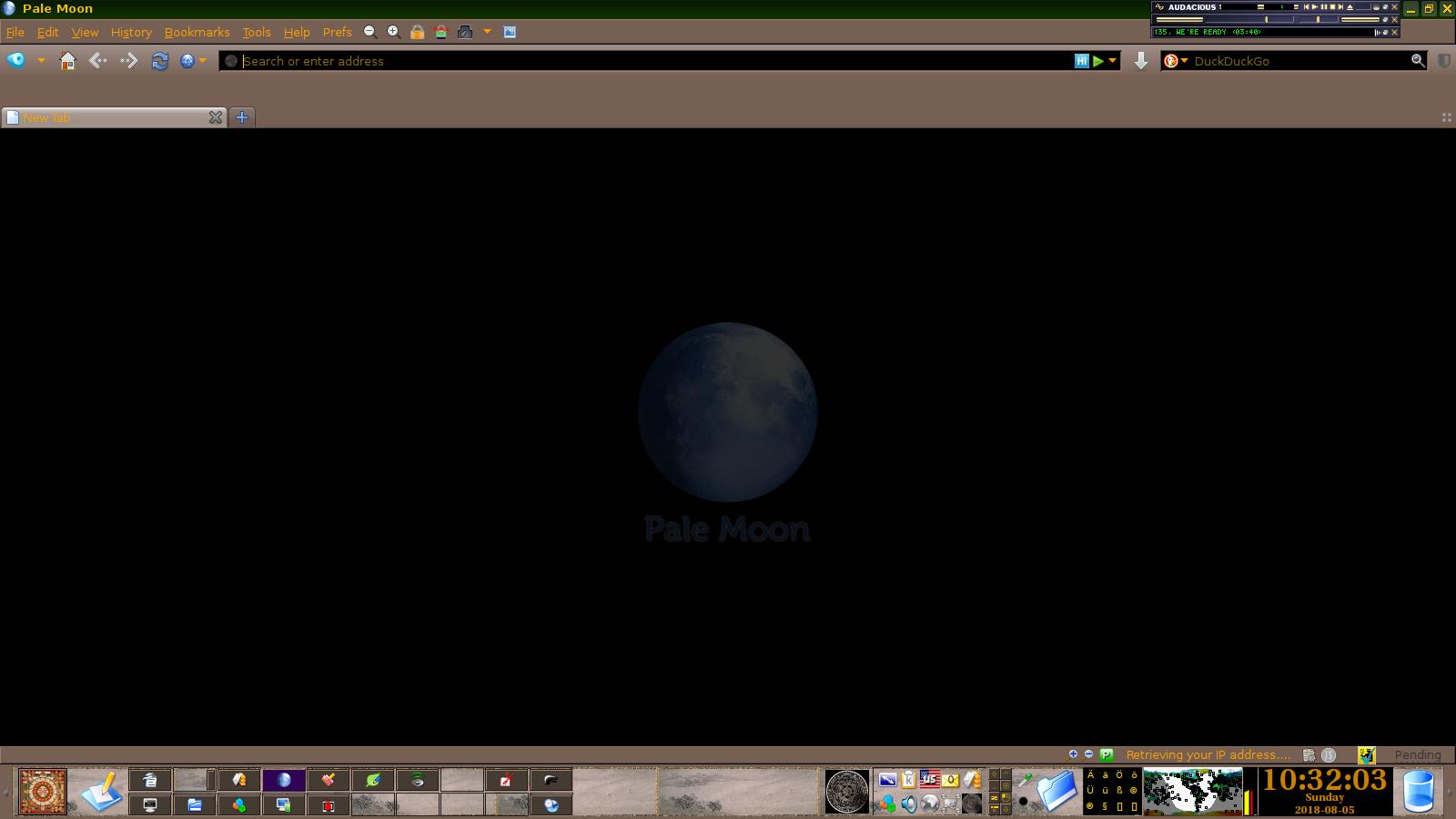The width and height of the screenshot is (1456, 819).
Task: Click the Pending status text
Action: coord(1418,755)
